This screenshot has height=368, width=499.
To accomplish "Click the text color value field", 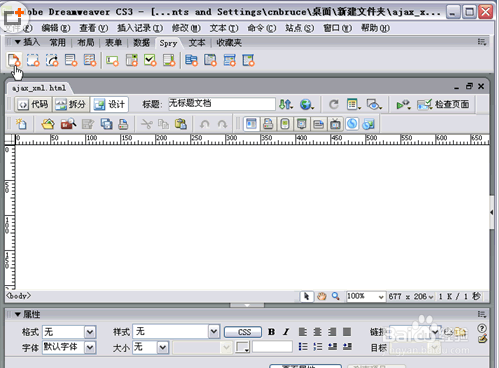I will 272,347.
